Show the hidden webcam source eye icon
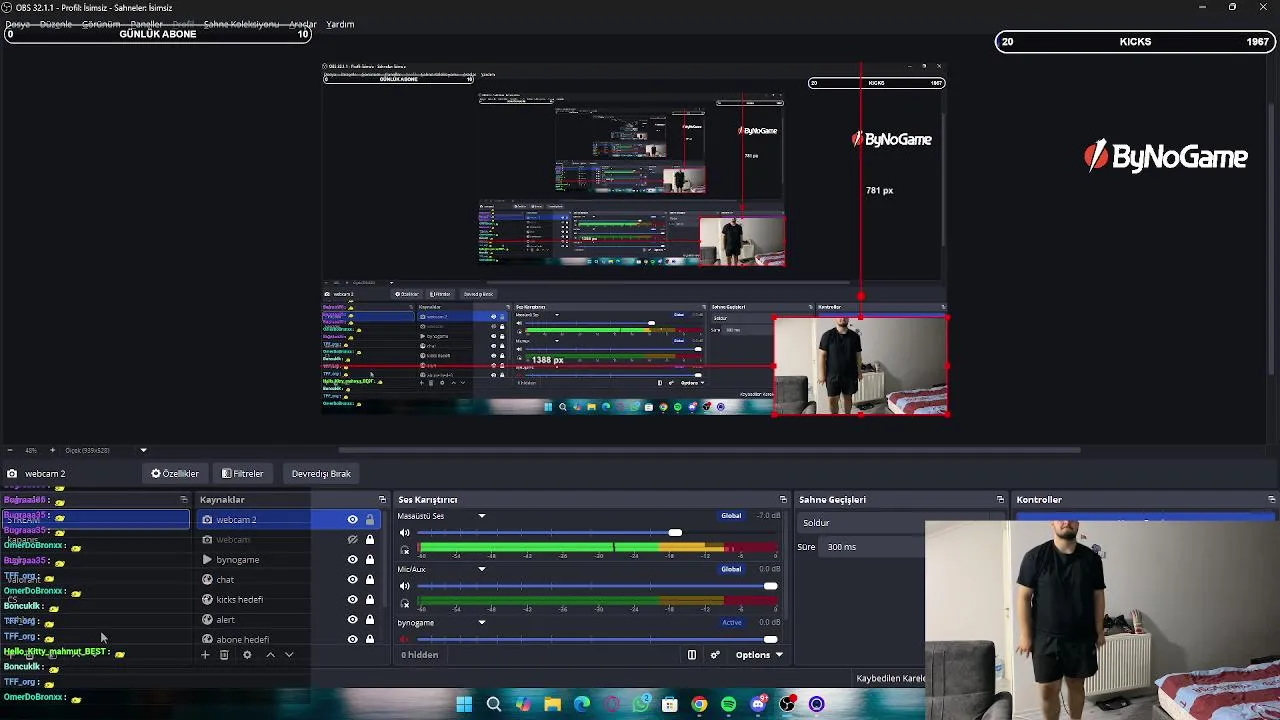 click(x=352, y=540)
